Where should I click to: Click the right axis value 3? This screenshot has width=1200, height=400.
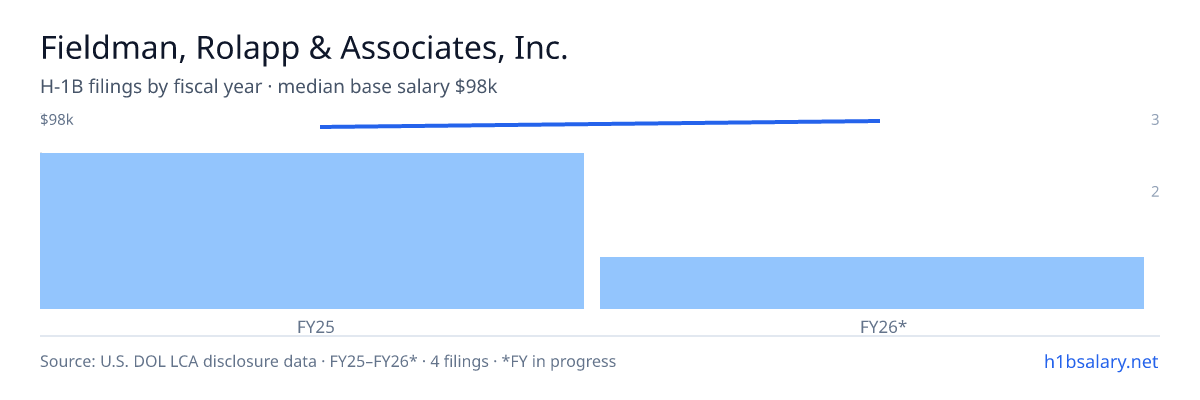[1155, 120]
